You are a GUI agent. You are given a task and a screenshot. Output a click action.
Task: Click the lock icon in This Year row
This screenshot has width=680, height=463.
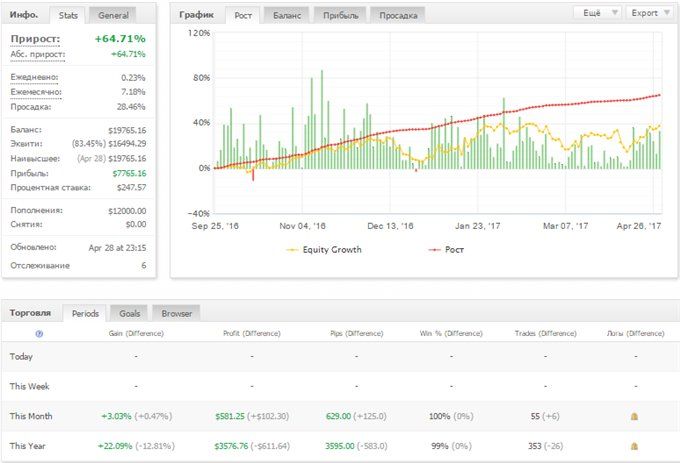(635, 446)
